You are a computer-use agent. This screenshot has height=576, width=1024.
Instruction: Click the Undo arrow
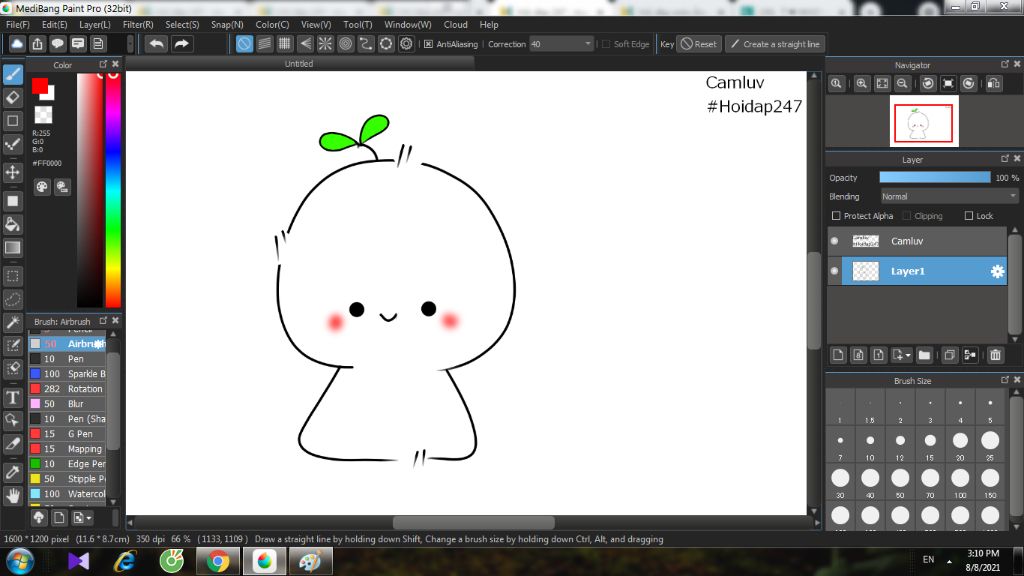tap(156, 44)
